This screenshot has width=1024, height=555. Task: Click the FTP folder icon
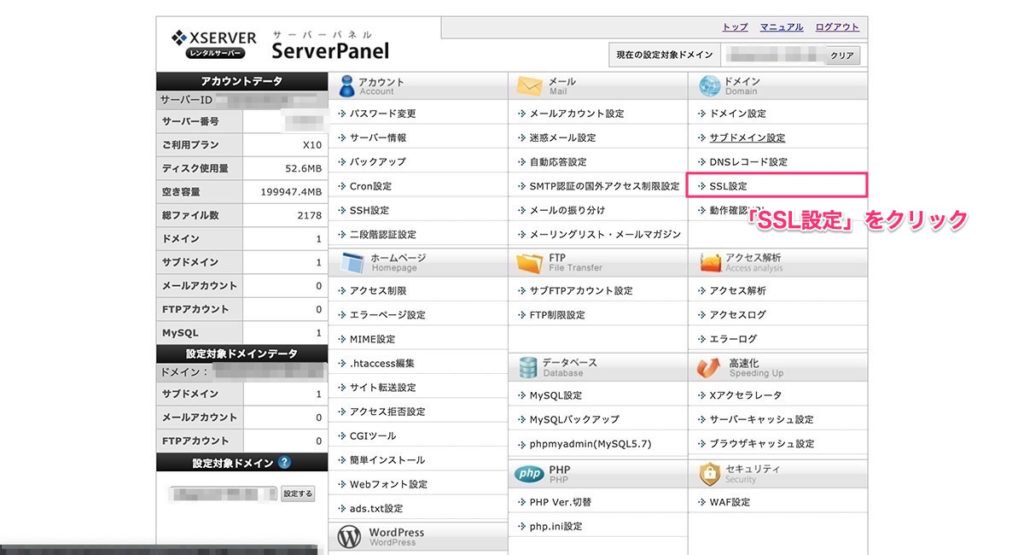point(529,263)
